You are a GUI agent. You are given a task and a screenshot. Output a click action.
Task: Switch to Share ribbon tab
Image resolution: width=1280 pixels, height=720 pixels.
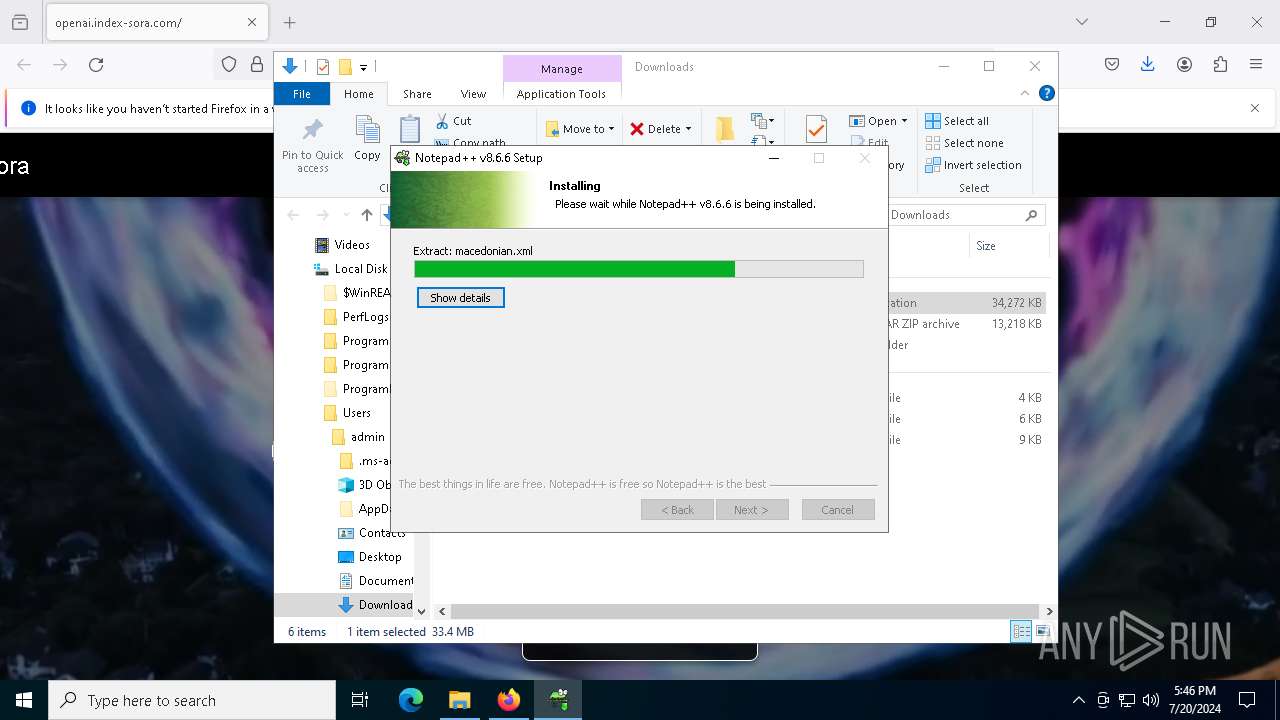pos(417,94)
